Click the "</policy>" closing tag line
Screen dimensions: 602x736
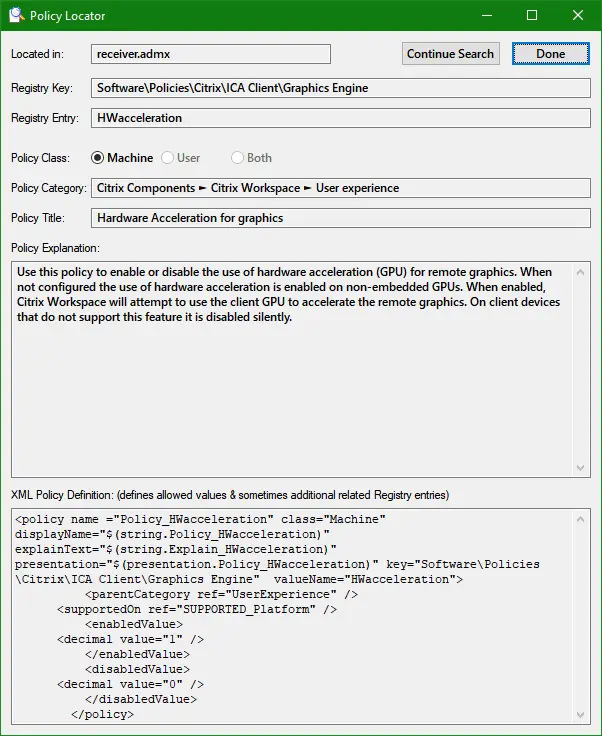point(102,714)
